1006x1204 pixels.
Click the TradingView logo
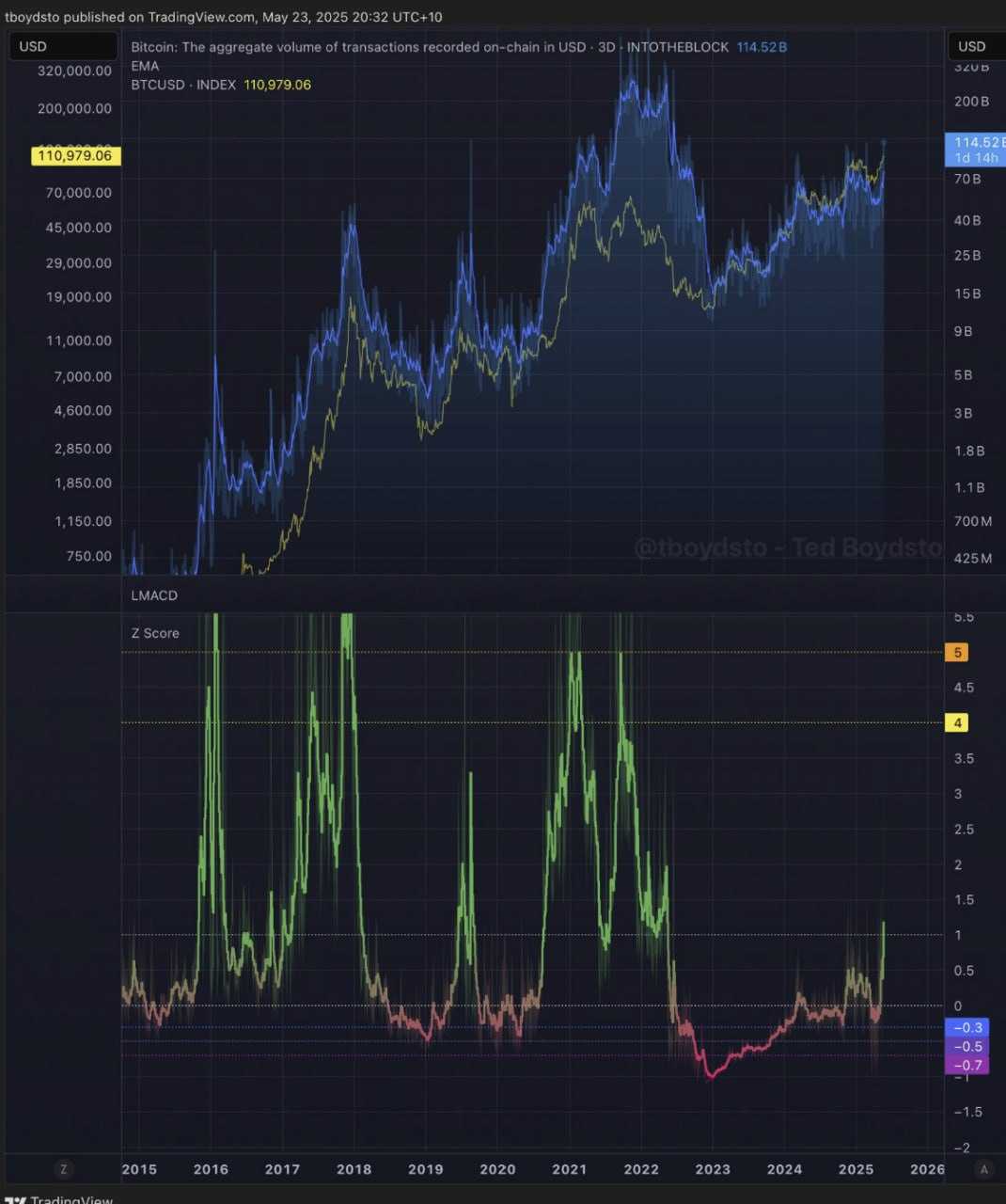coord(60,1199)
